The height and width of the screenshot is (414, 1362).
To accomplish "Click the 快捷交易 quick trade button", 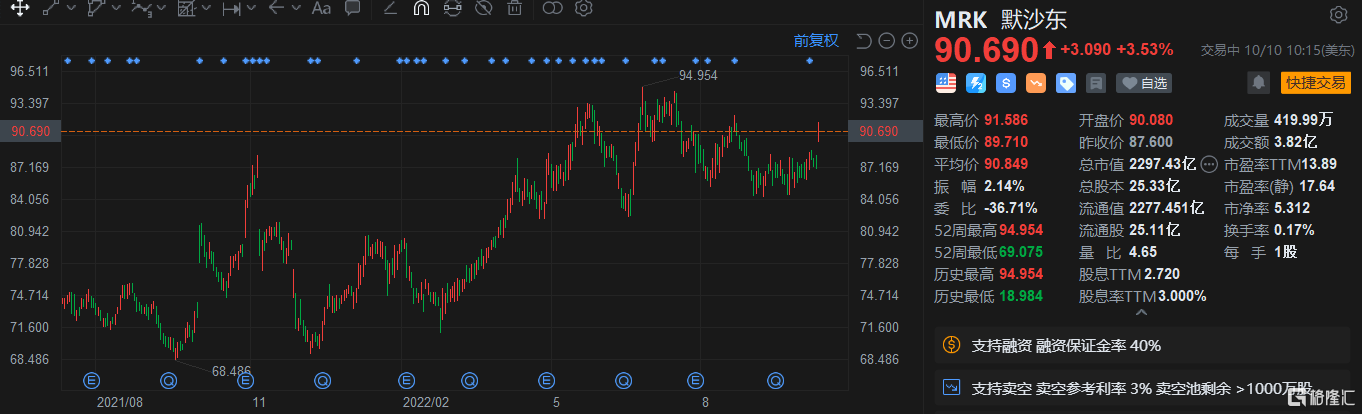I will (x=1314, y=82).
